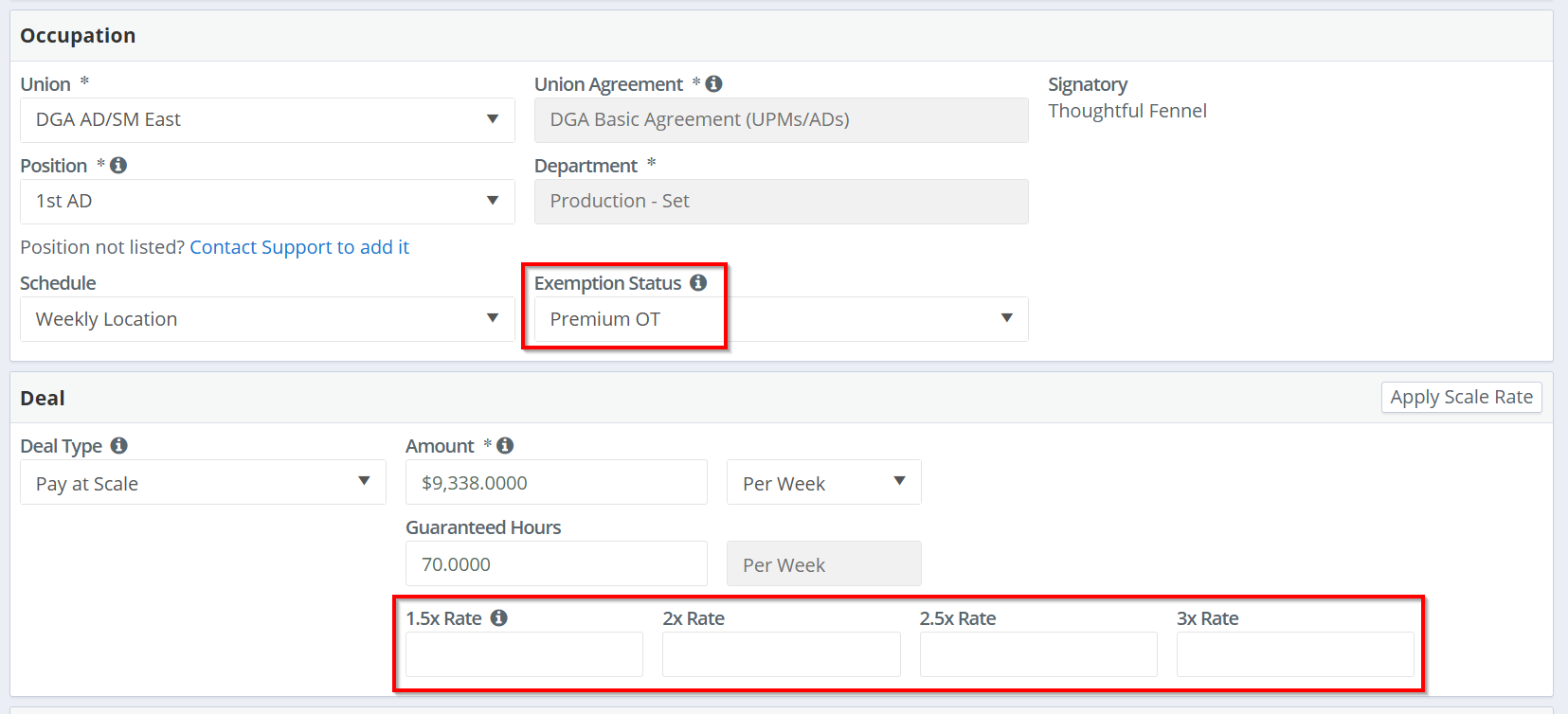This screenshot has height=714, width=1568.
Task: Expand the Exemption Status dropdown
Action: coord(781,319)
